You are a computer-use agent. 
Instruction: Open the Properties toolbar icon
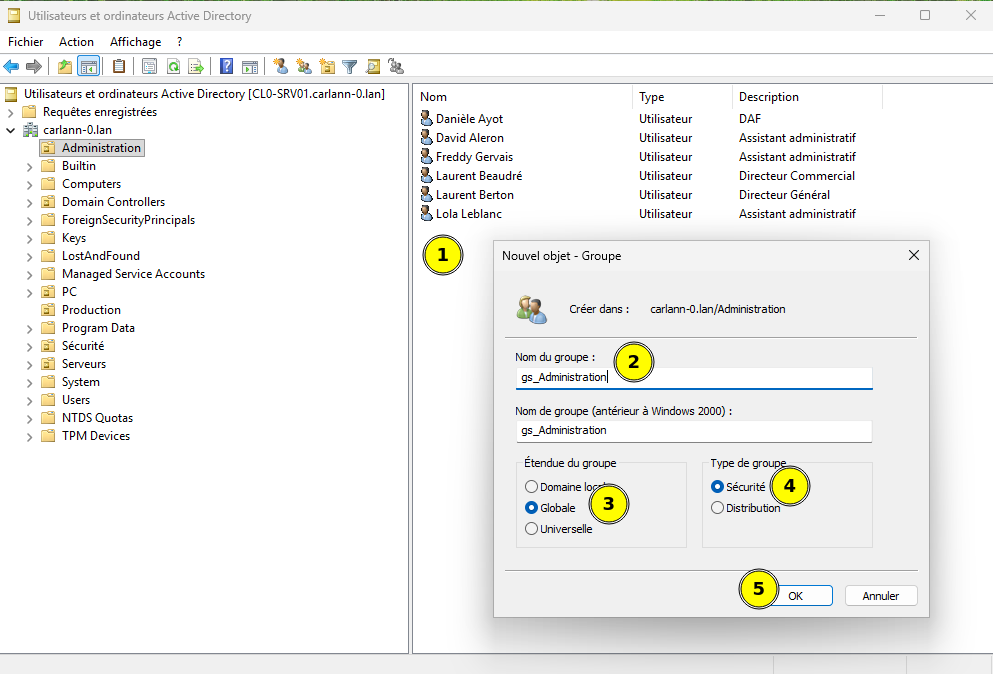(149, 66)
